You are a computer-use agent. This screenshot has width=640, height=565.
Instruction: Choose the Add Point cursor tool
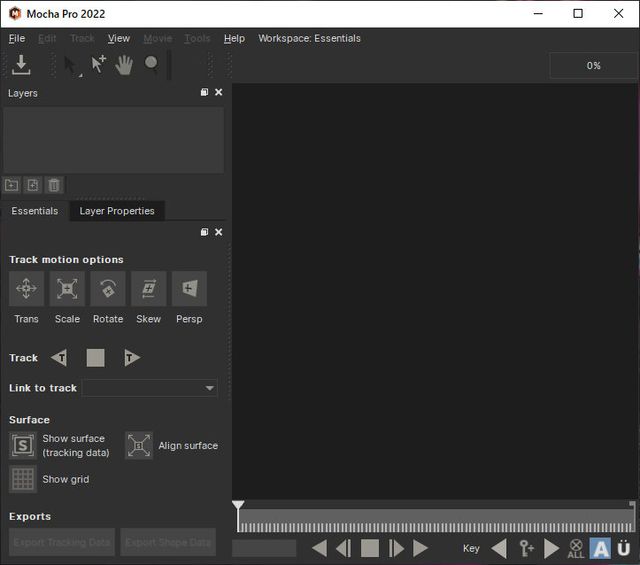coord(98,65)
